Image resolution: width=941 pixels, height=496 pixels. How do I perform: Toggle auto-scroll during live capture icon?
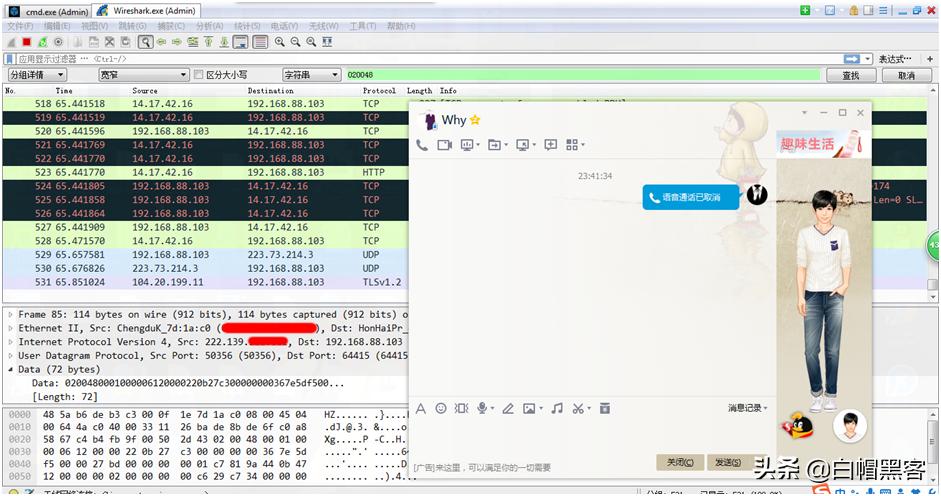241,42
